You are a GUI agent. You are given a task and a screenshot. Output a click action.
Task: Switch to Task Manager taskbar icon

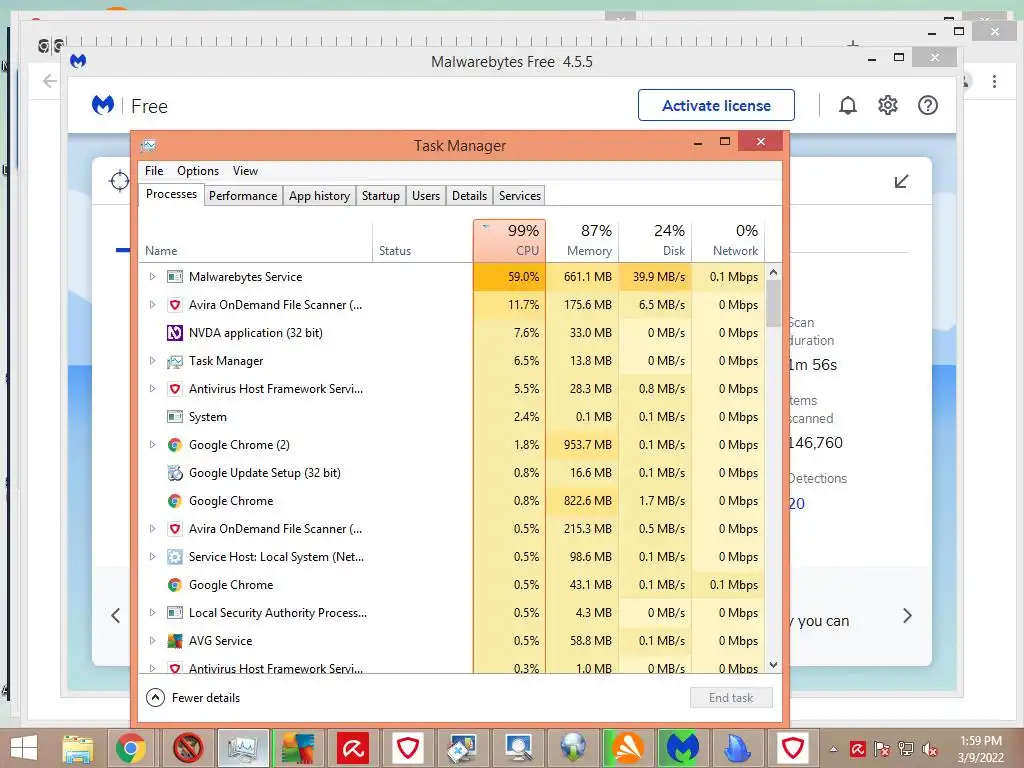click(243, 748)
